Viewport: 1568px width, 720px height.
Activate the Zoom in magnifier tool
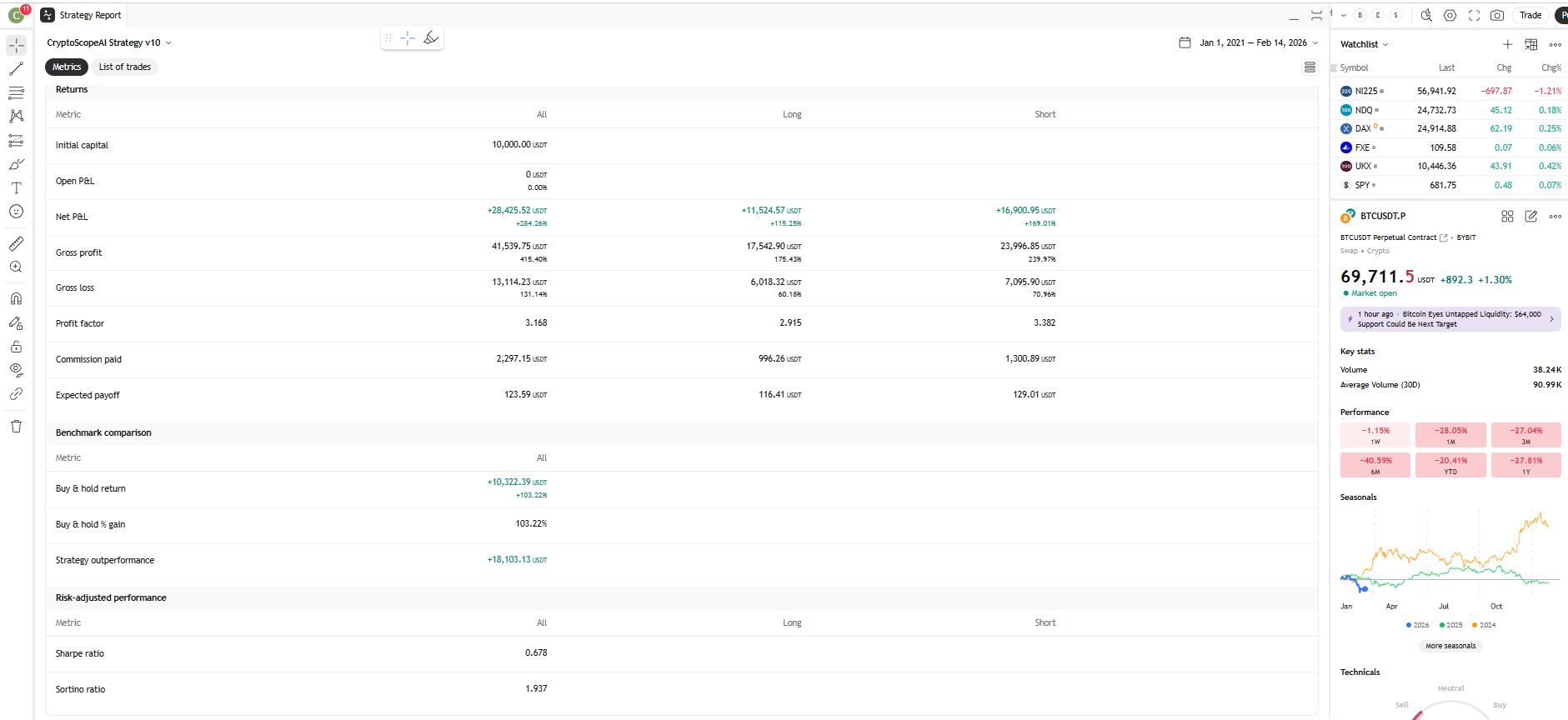[x=16, y=267]
